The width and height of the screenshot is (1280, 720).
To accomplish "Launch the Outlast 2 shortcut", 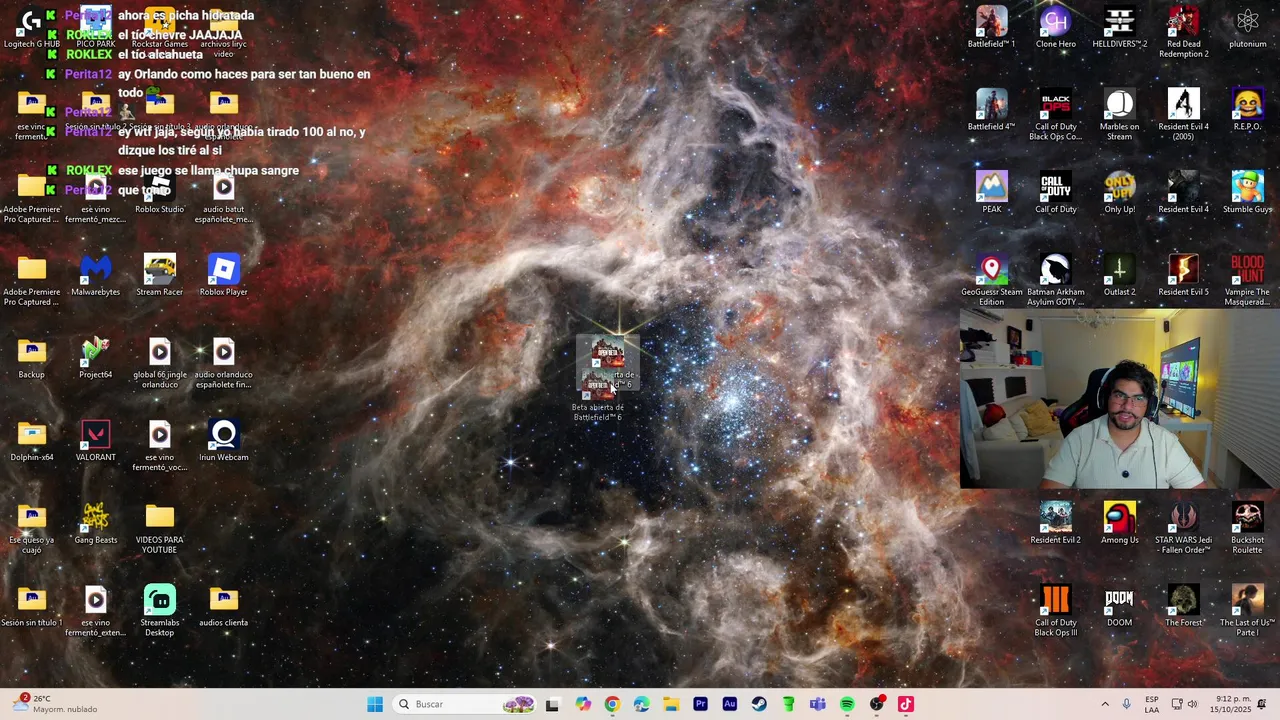I will coord(1119,276).
